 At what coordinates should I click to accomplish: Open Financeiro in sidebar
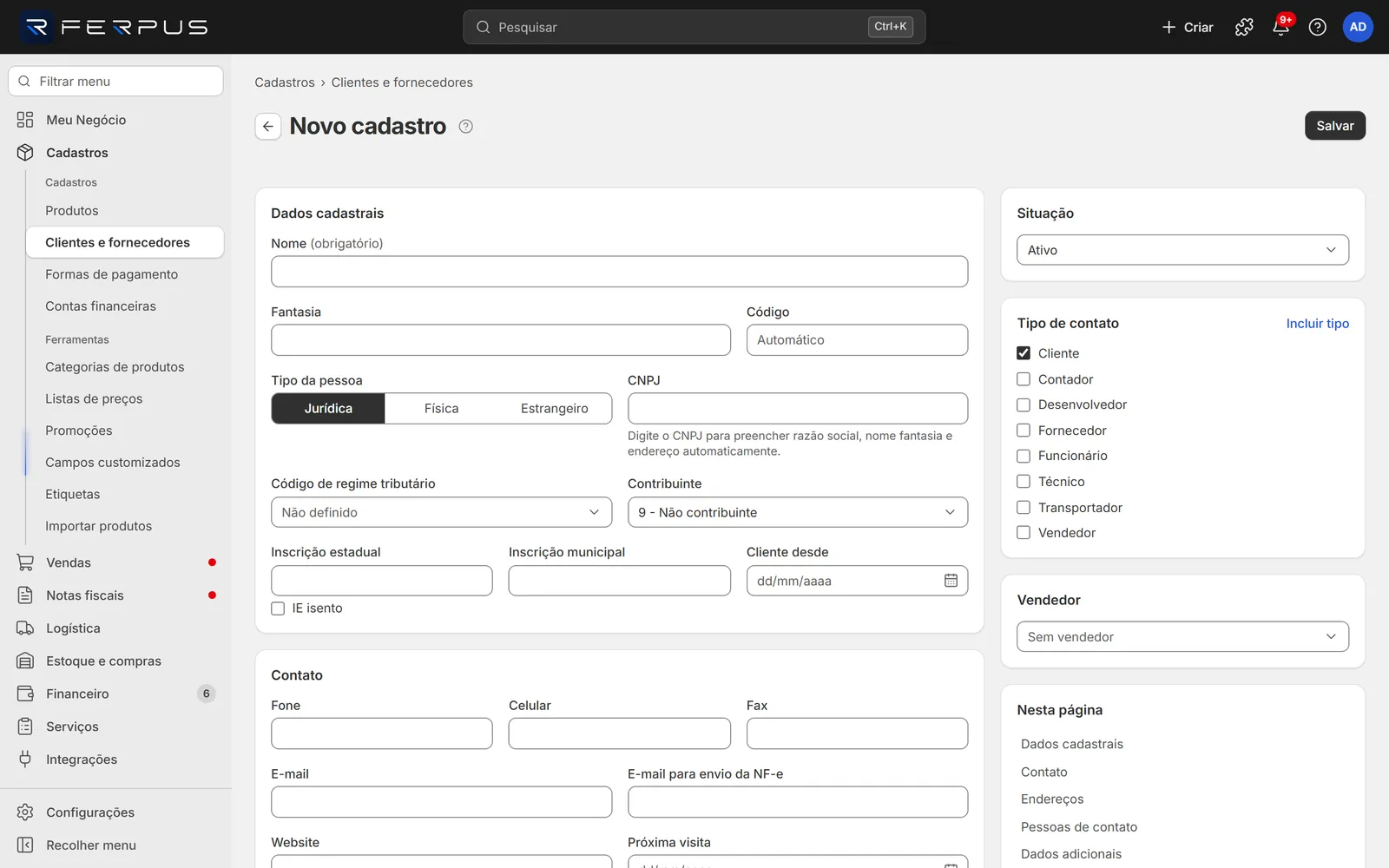pyautogui.click(x=116, y=694)
